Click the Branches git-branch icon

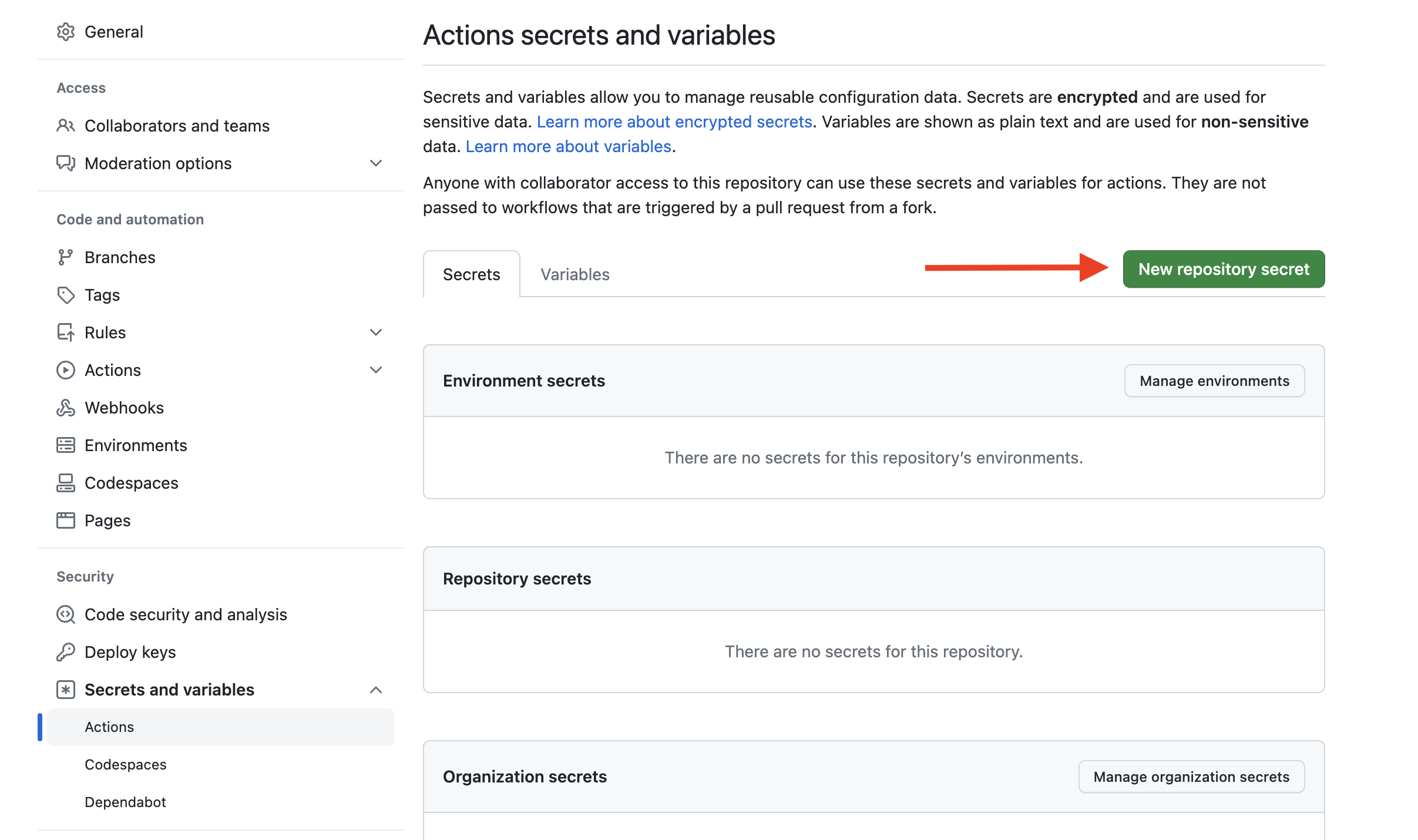tap(65, 257)
